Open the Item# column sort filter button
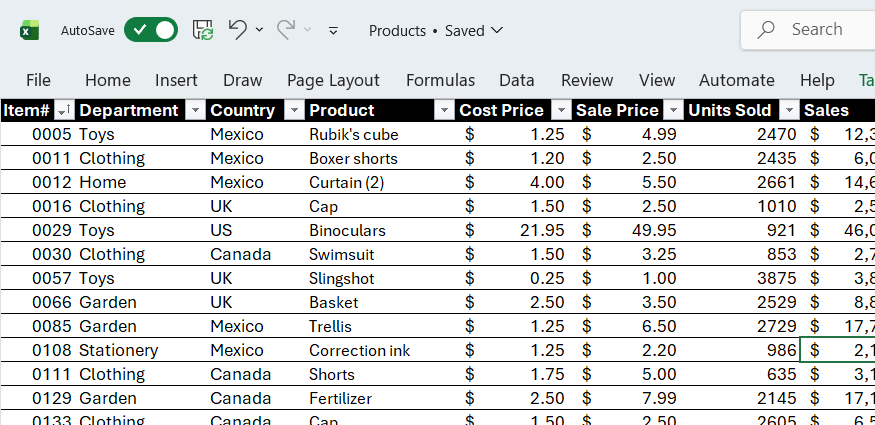 [x=63, y=110]
